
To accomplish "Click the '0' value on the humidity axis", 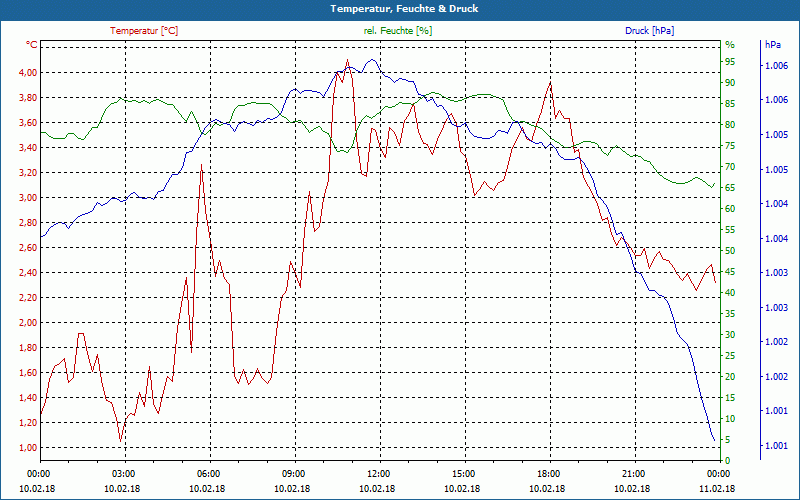I will (728, 461).
